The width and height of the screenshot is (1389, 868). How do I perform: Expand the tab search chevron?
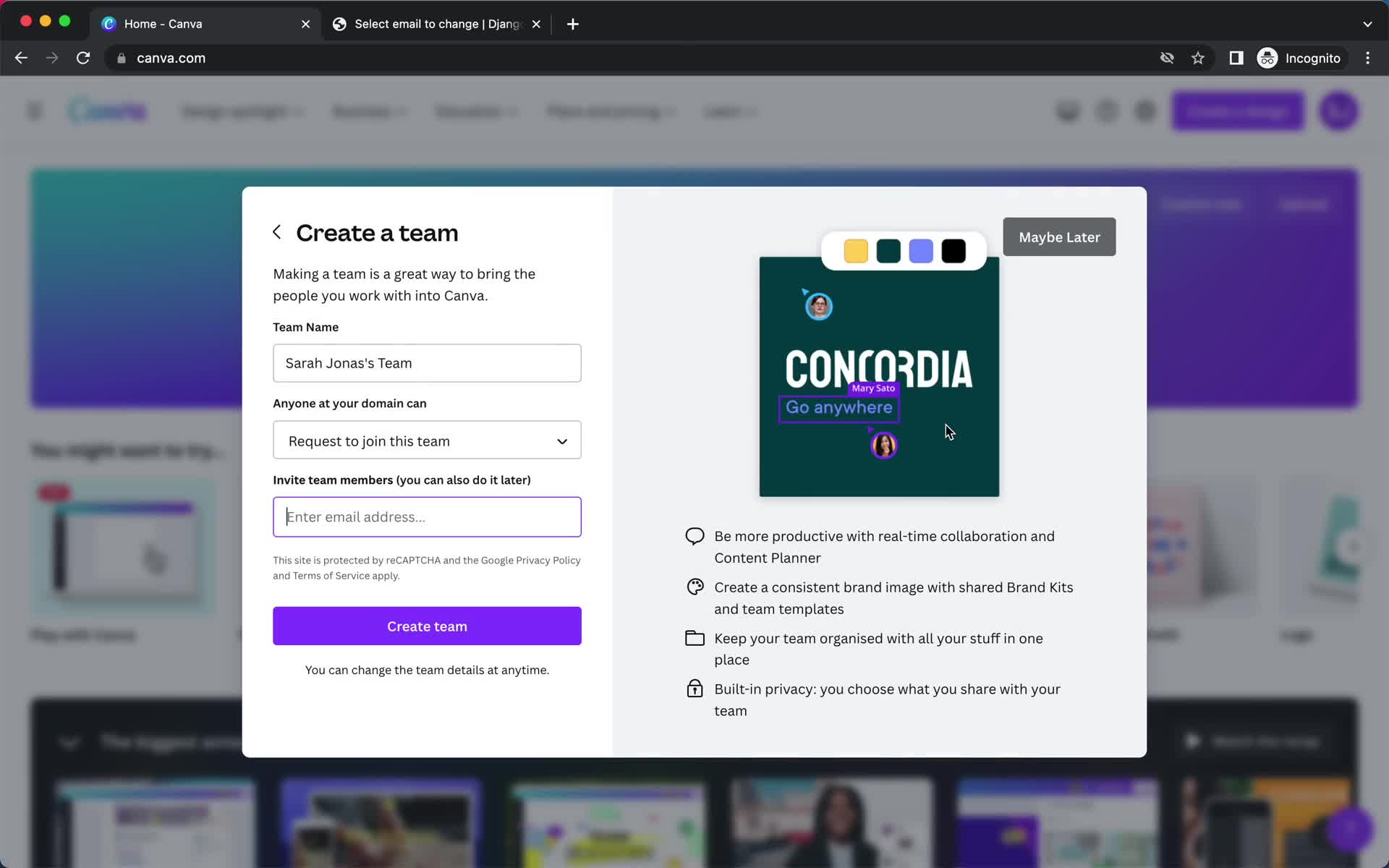[x=1367, y=24]
